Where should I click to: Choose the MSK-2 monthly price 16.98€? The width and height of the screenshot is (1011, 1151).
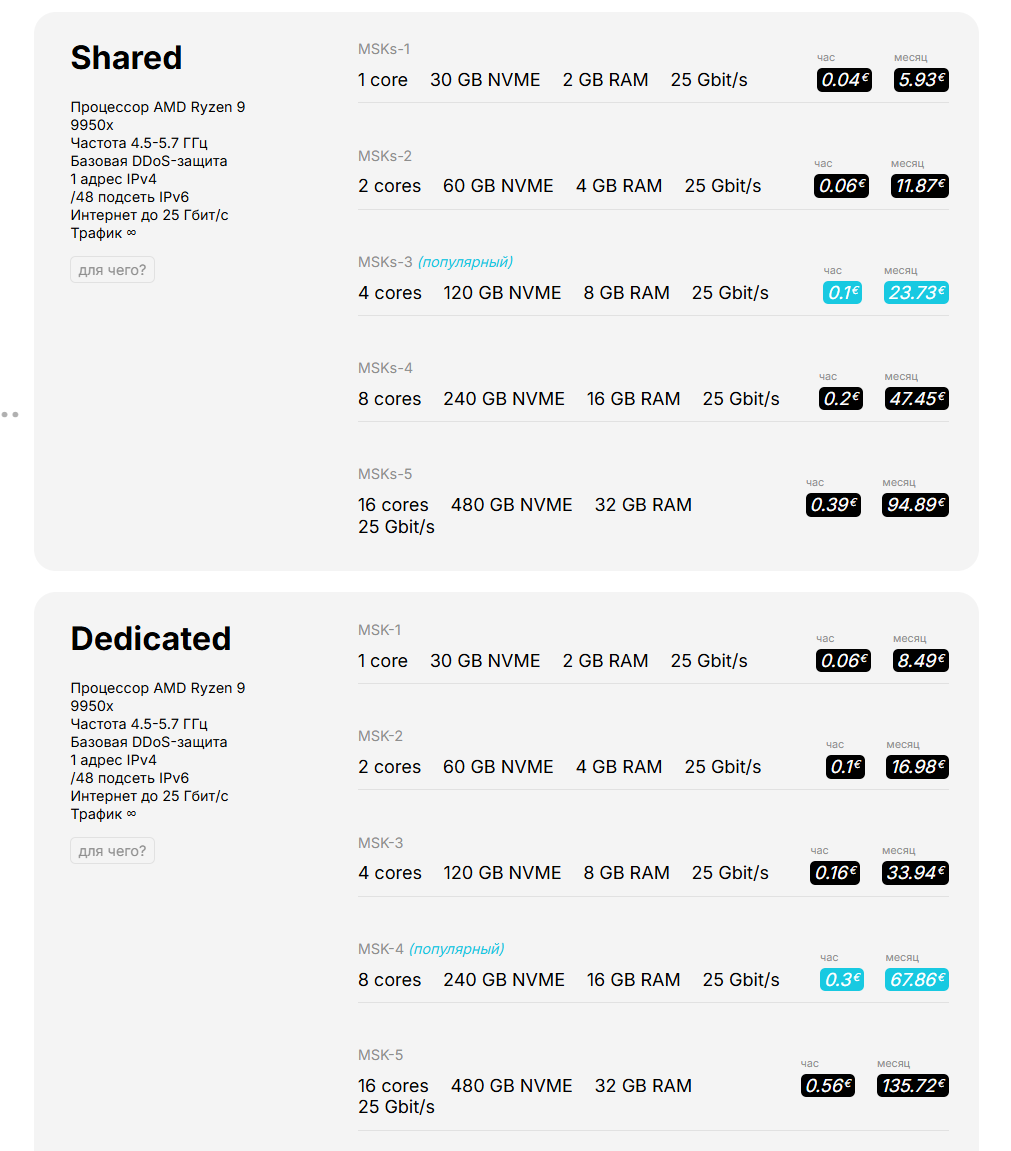pyautogui.click(x=918, y=767)
